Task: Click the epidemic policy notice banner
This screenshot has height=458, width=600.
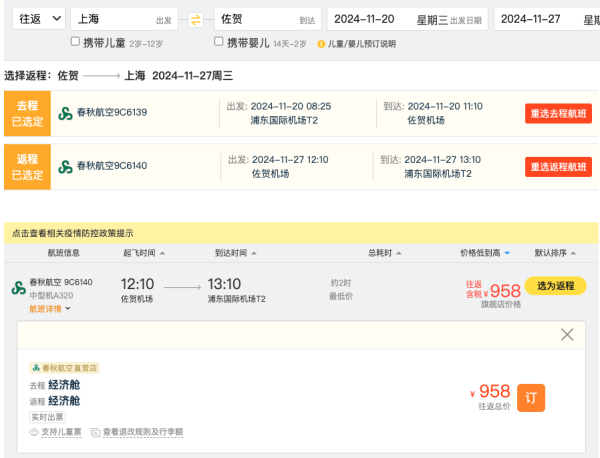Action: 301,233
